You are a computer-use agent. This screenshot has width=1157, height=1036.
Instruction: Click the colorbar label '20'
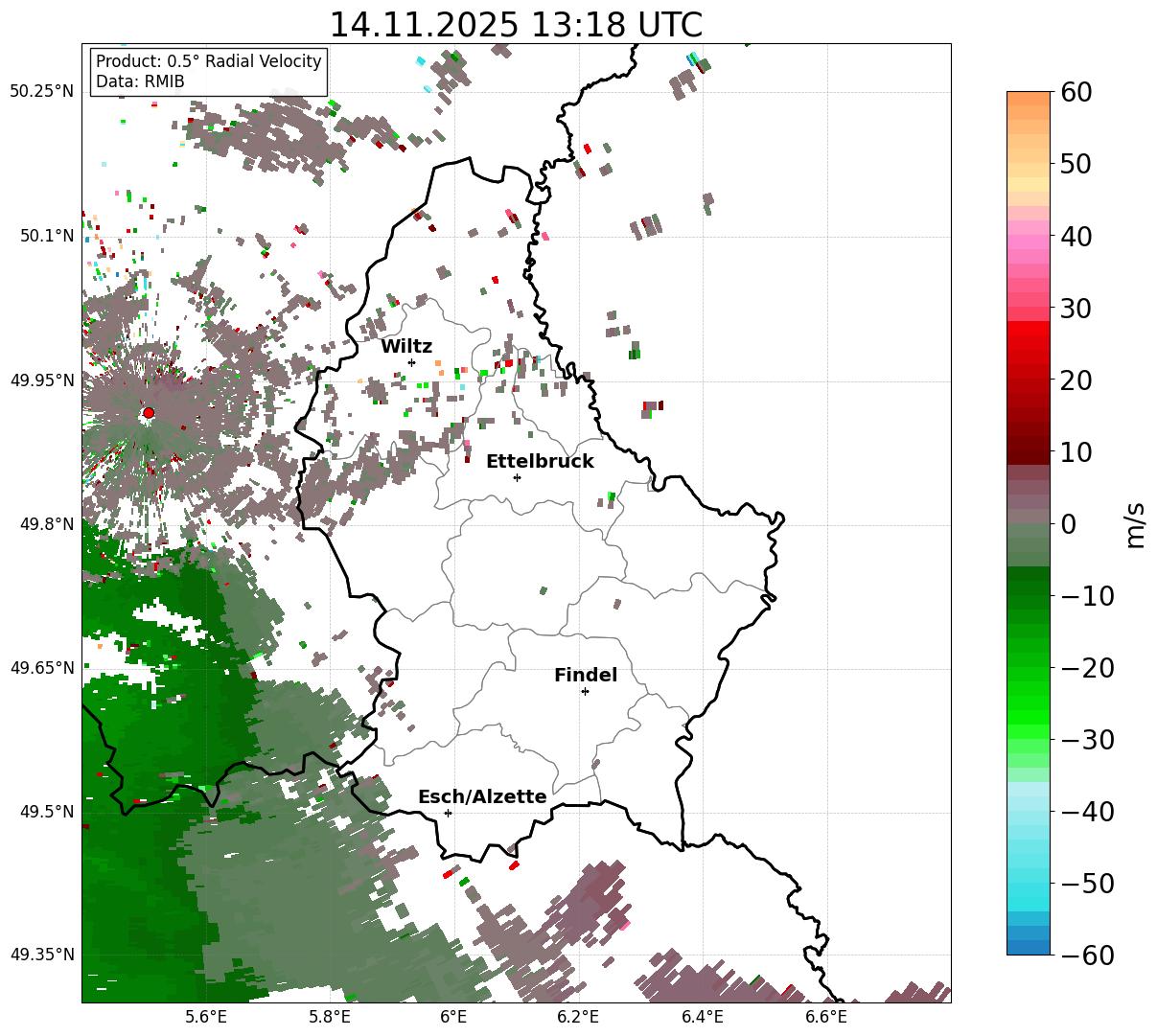(x=1075, y=380)
